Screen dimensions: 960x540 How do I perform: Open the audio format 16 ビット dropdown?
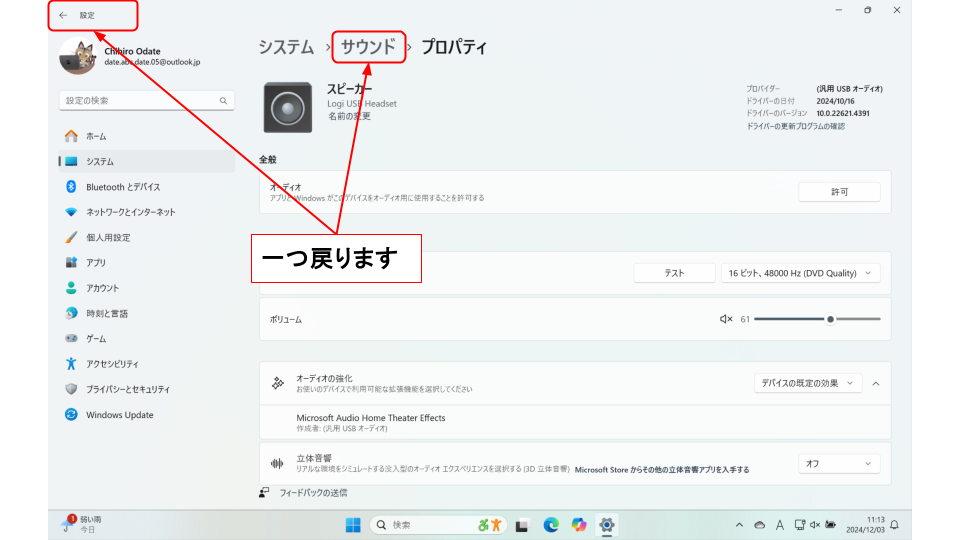tap(800, 273)
